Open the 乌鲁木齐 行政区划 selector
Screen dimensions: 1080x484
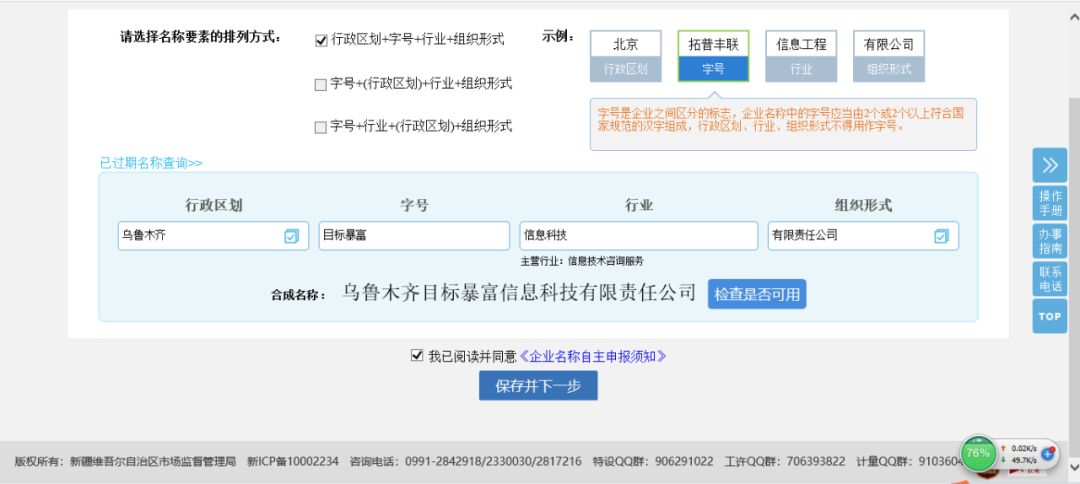[200, 236]
